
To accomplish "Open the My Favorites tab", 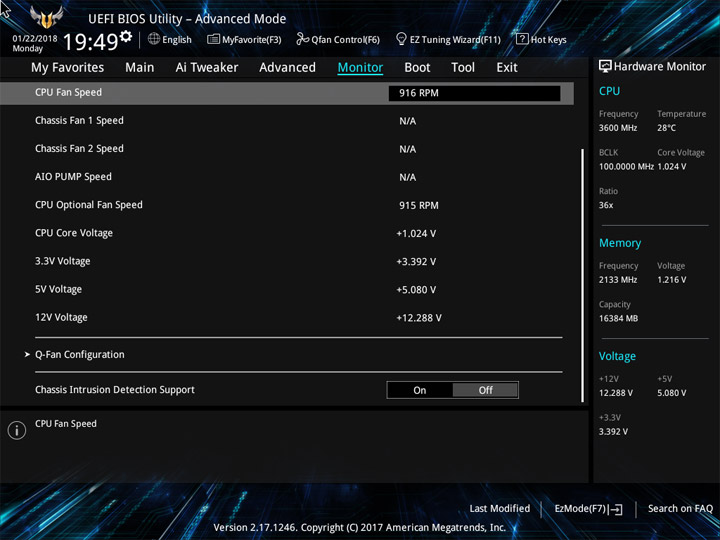I will [68, 68].
